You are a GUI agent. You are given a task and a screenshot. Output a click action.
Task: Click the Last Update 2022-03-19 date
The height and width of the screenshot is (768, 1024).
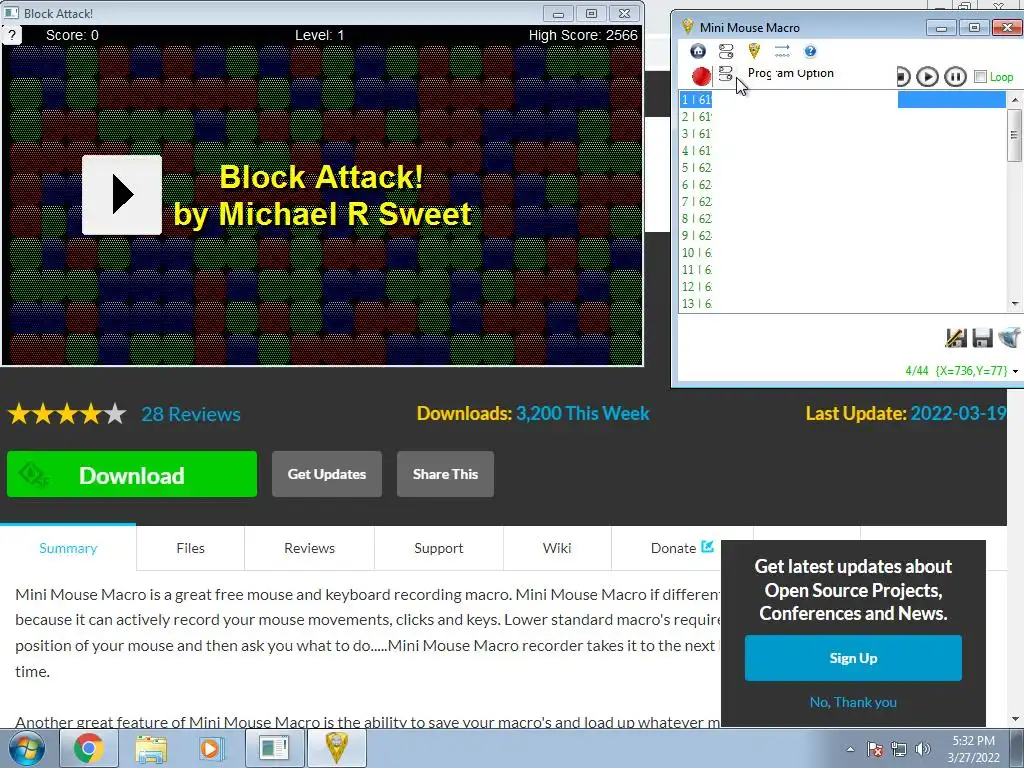pos(958,413)
